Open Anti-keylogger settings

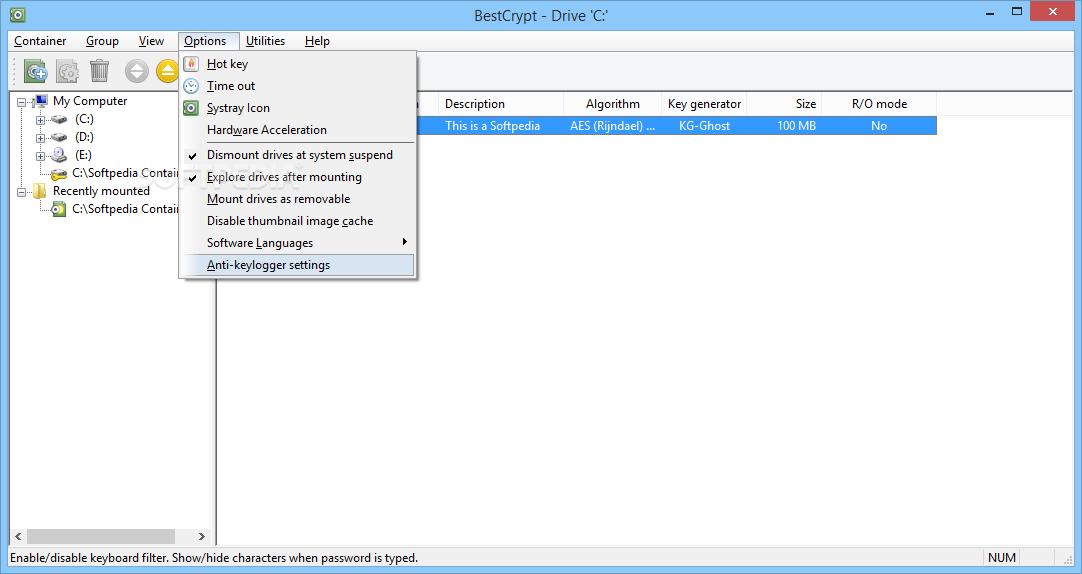click(x=298, y=266)
